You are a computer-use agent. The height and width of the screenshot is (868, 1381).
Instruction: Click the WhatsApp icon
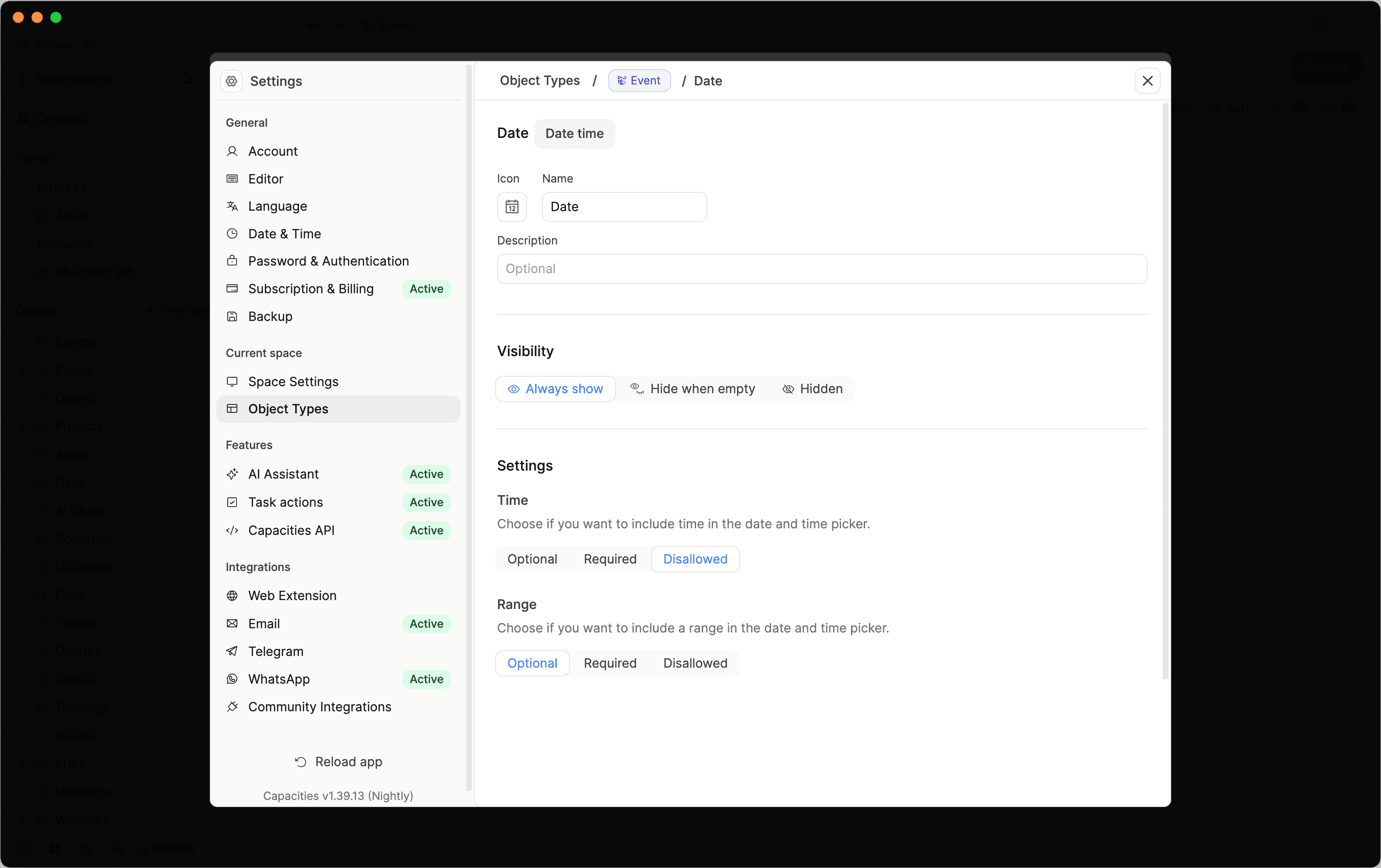(x=232, y=679)
